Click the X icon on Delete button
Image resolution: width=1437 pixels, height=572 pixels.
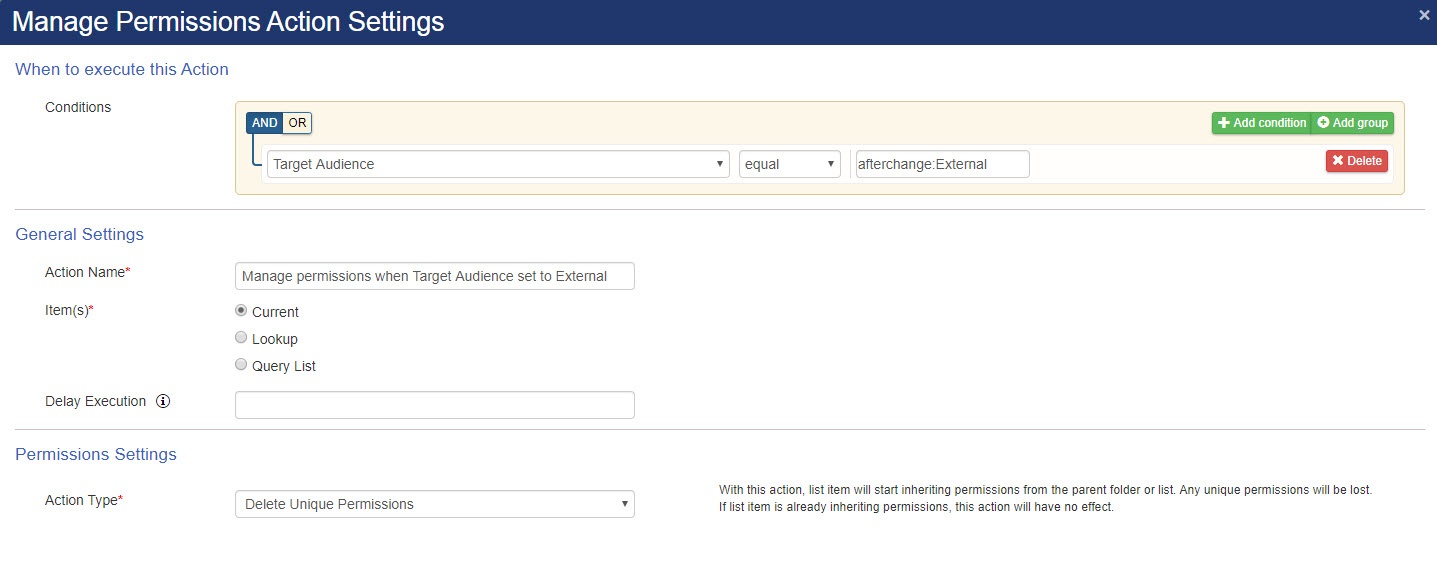[1338, 161]
